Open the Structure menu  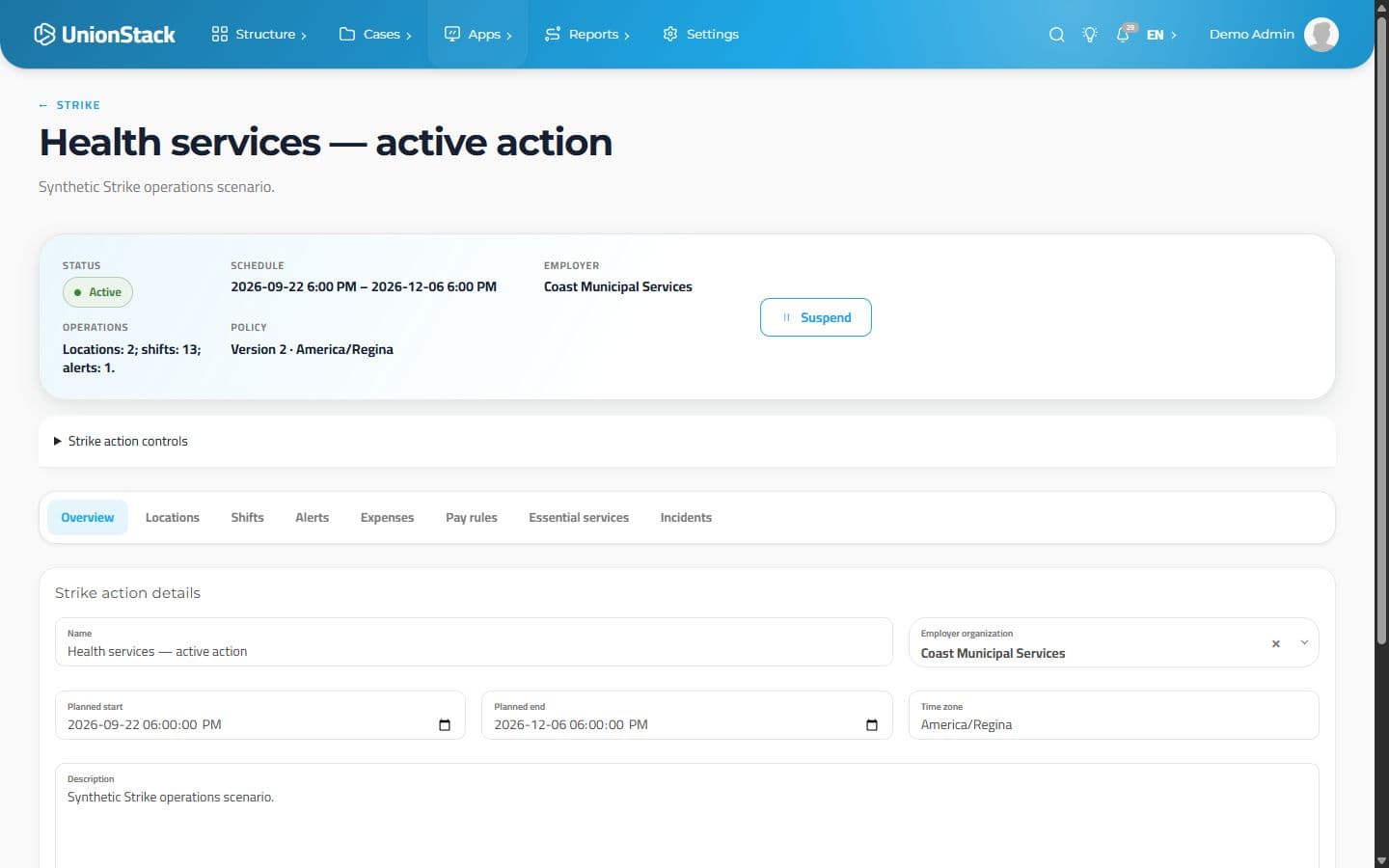(259, 35)
